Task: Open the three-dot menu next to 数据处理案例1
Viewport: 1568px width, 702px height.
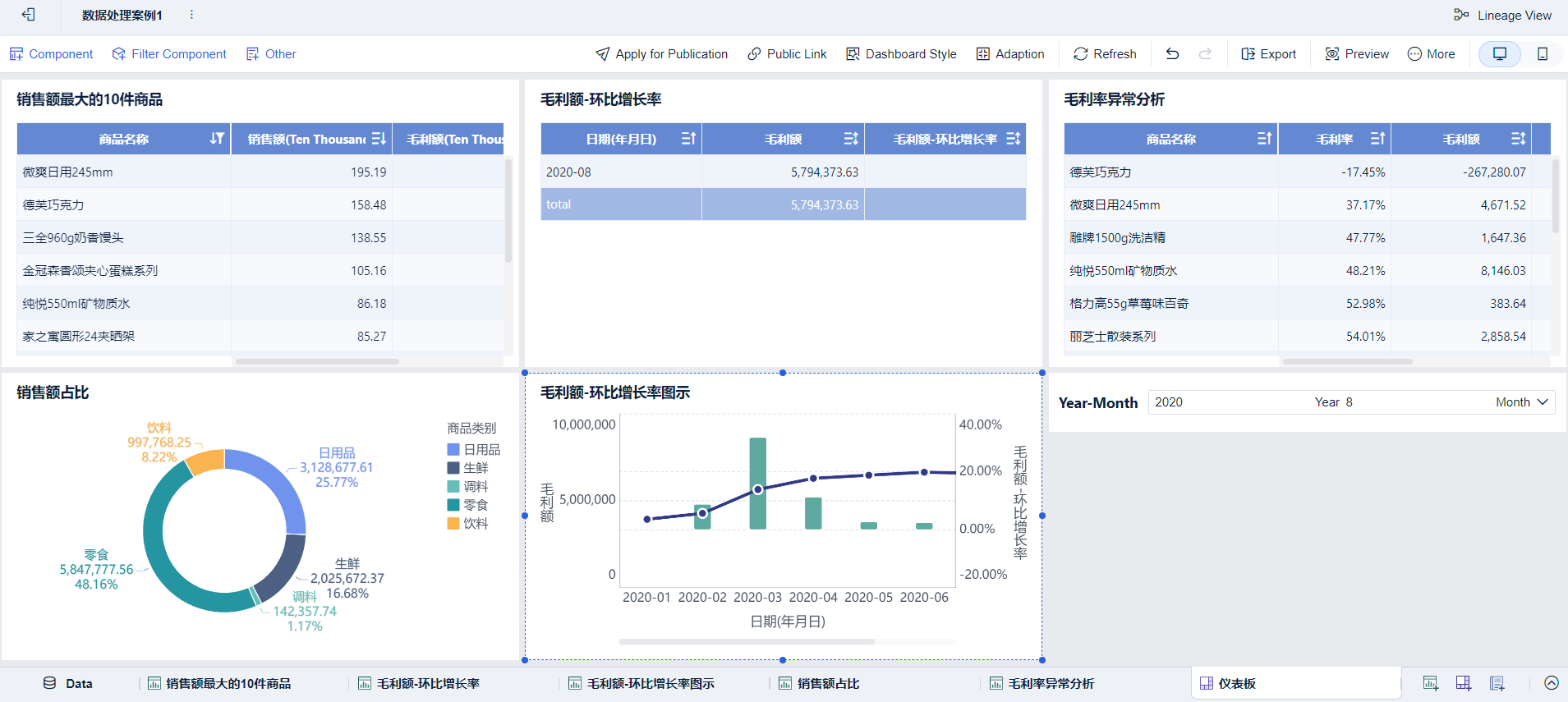Action: point(191,15)
